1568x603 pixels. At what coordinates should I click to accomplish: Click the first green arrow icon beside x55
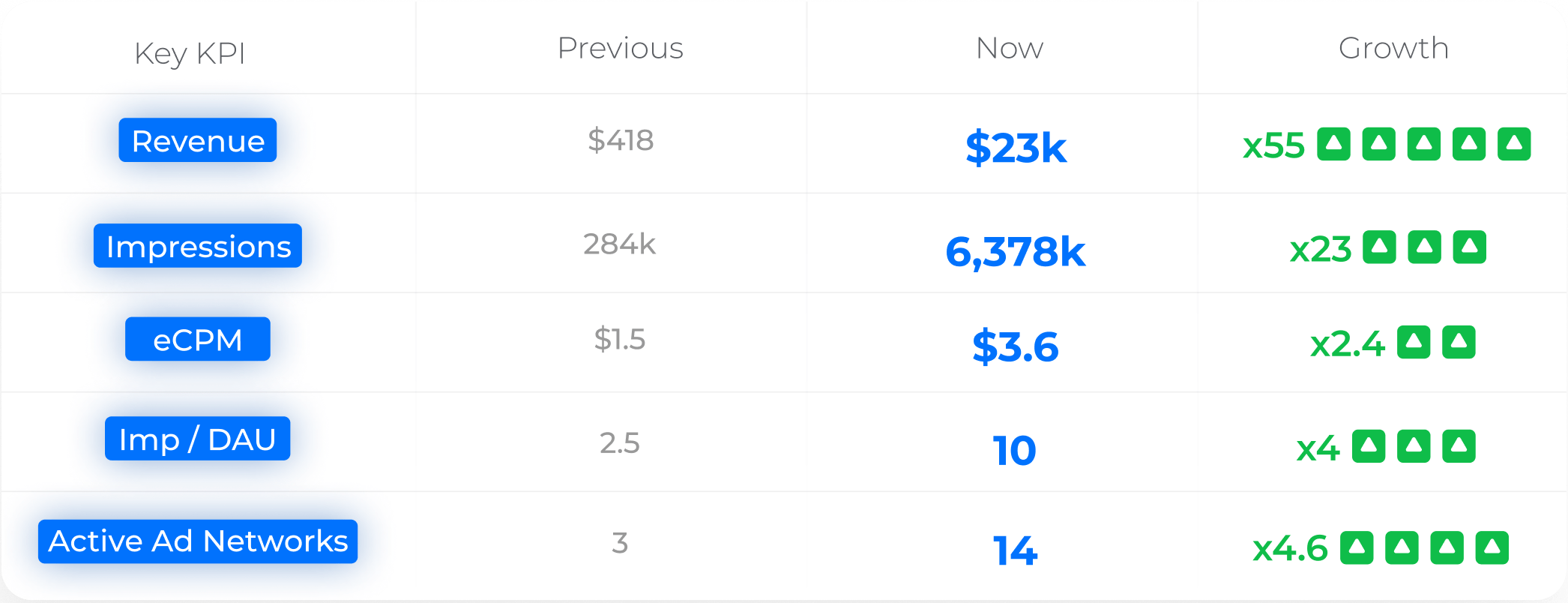click(1333, 144)
